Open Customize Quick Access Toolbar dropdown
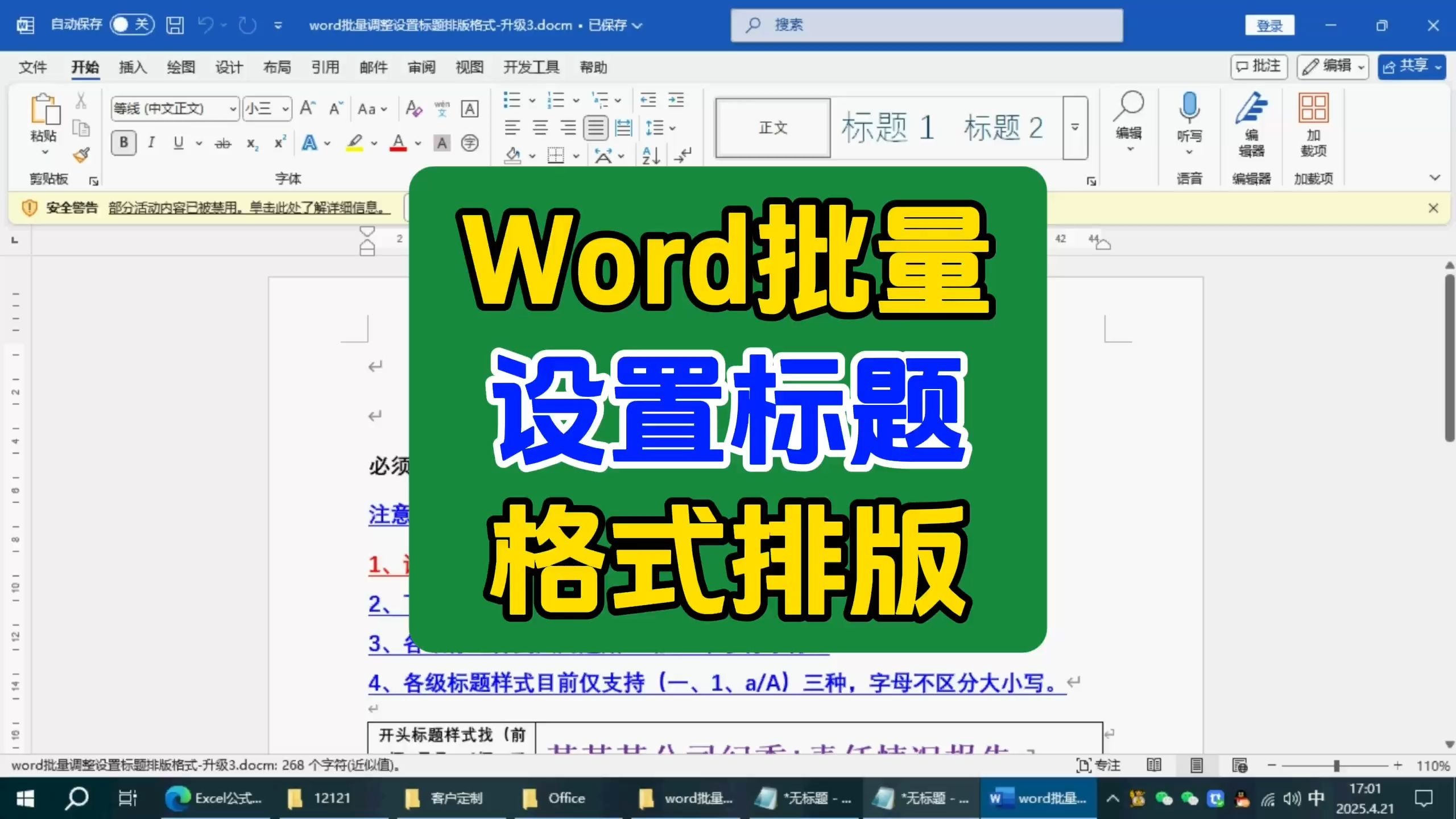 278,25
